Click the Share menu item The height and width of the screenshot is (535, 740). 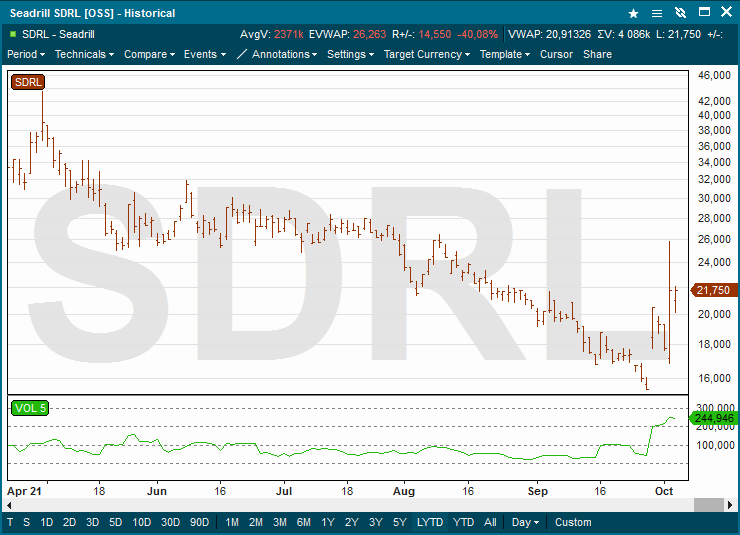click(x=597, y=54)
